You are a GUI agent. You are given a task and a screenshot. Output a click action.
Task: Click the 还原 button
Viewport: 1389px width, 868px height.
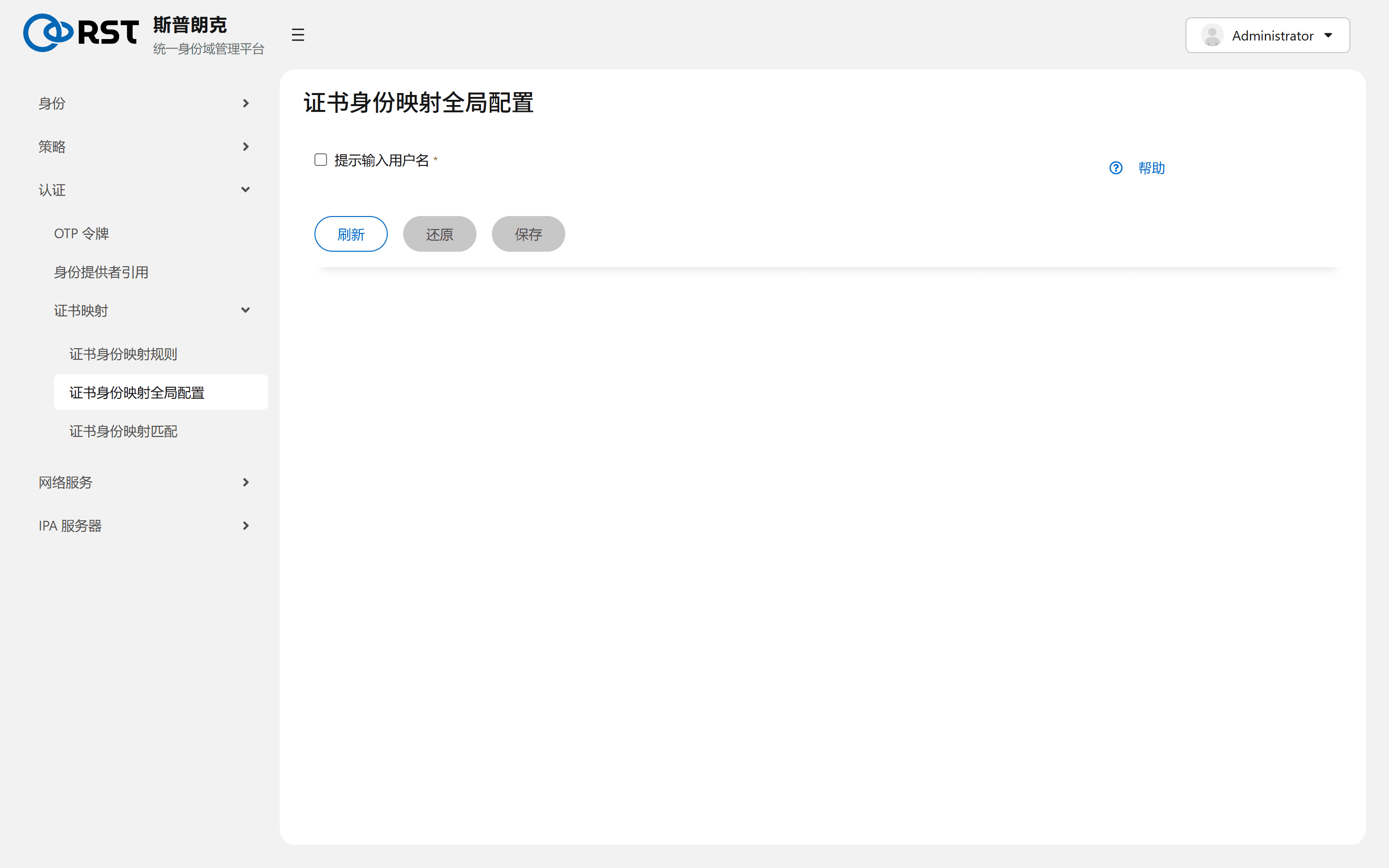click(x=440, y=234)
